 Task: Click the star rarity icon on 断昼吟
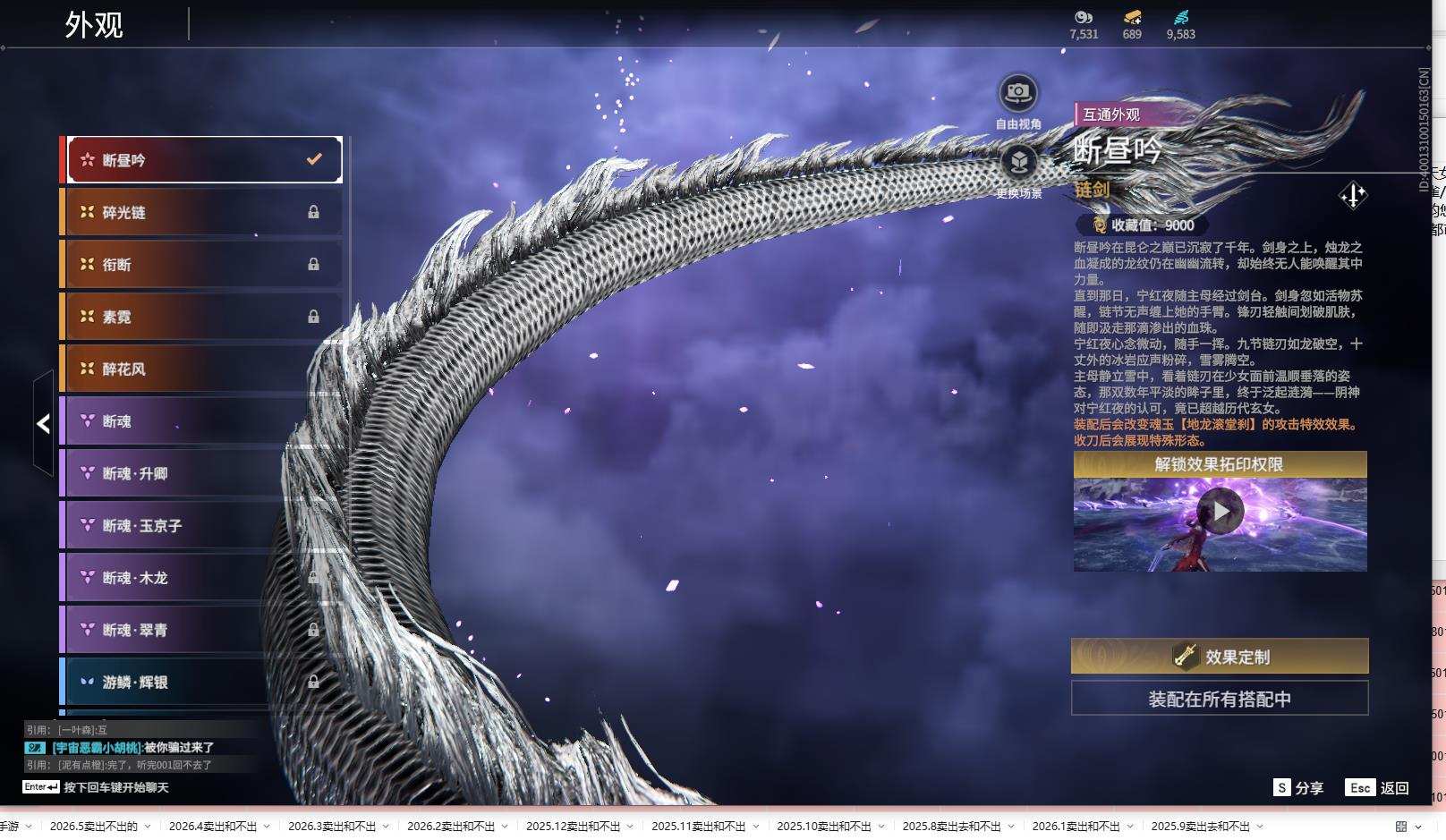pos(88,160)
